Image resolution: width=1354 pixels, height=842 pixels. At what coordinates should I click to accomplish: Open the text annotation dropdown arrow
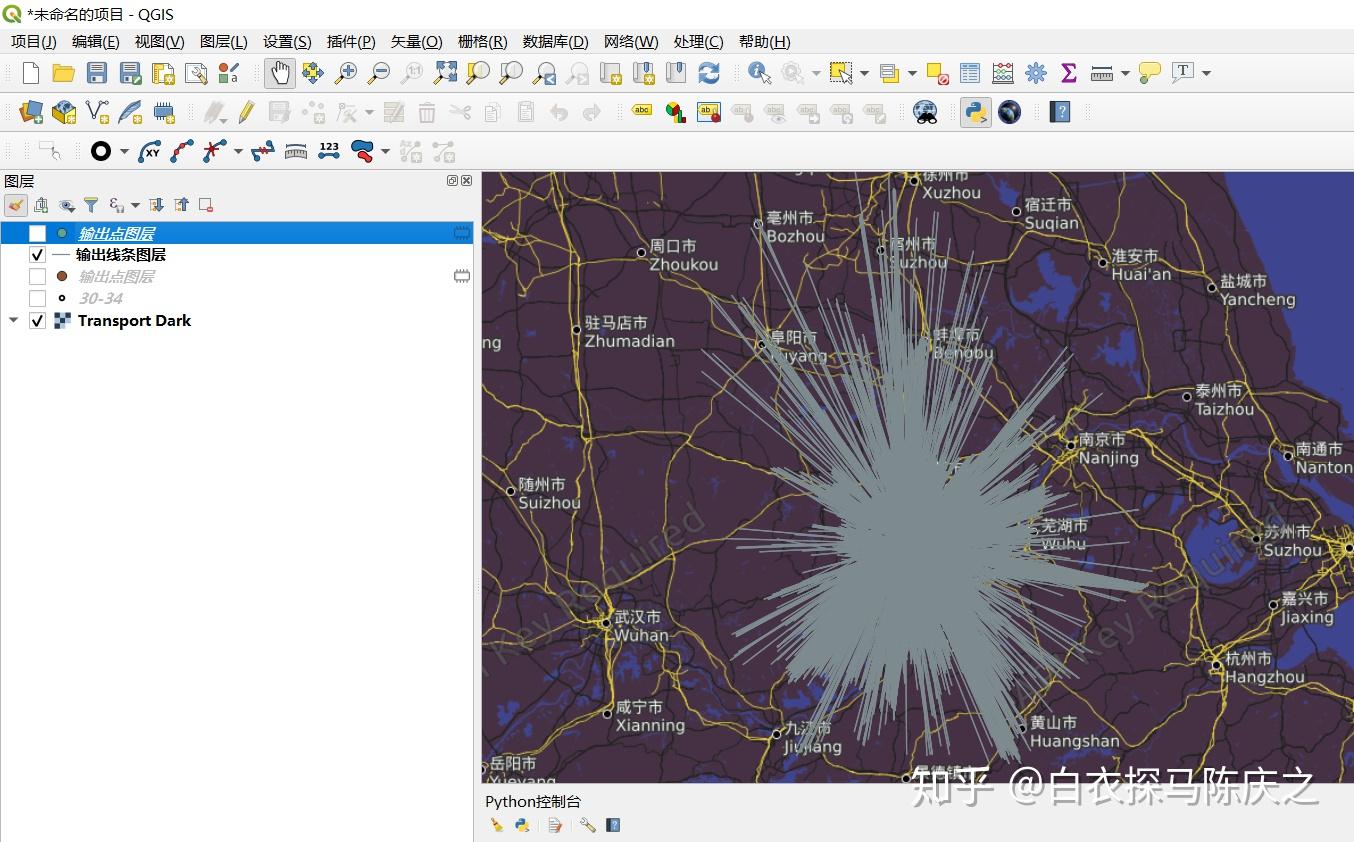[x=1206, y=73]
